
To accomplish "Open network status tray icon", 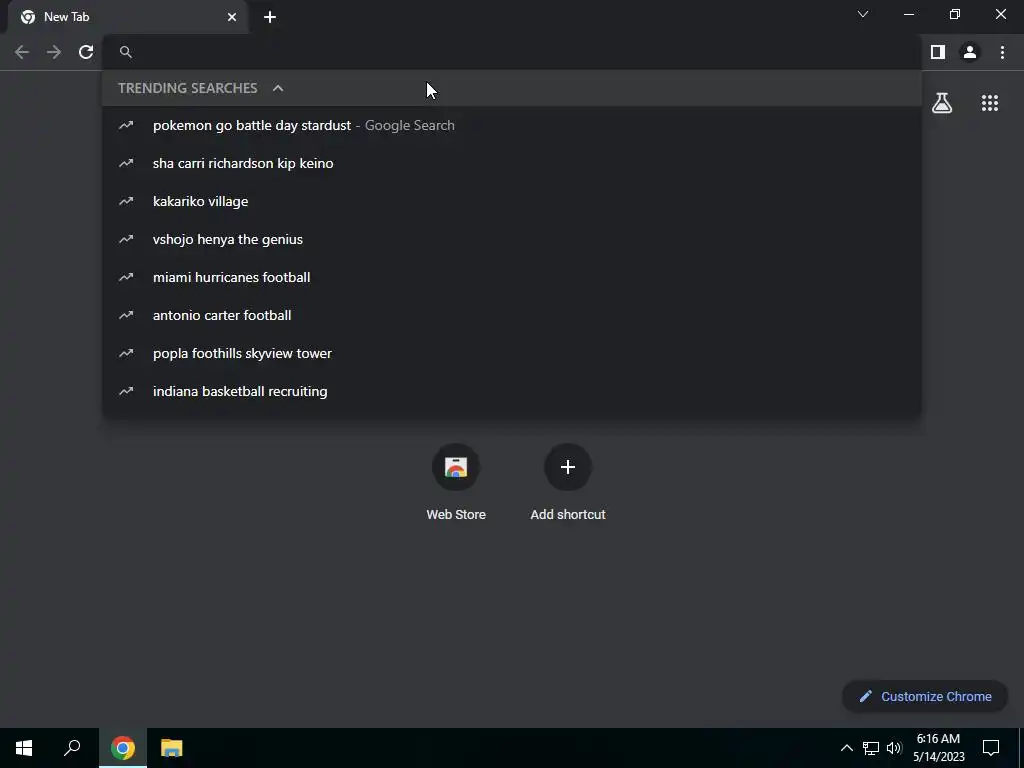I will (x=871, y=748).
